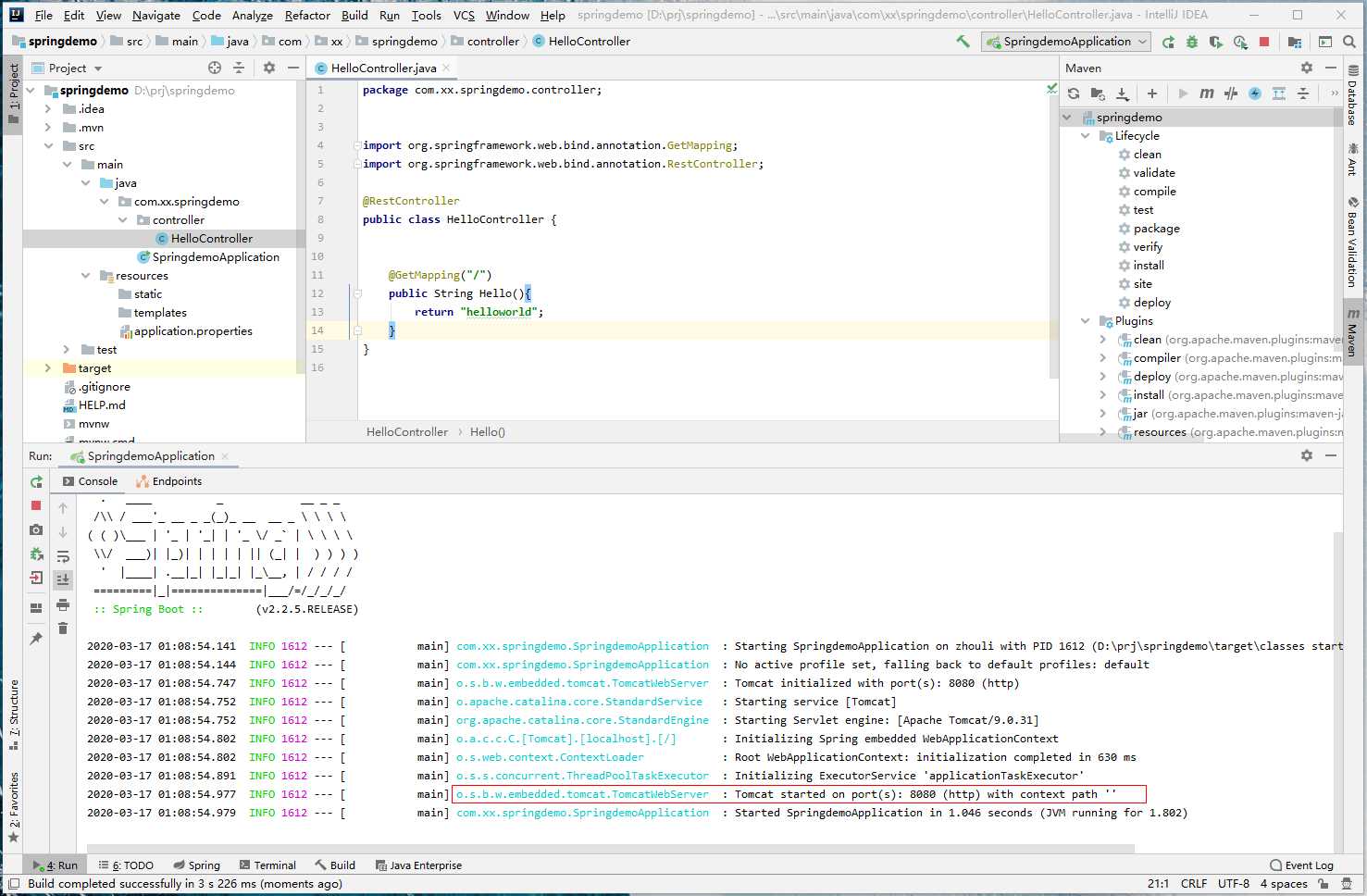
Task: Click CRLF line separator in status bar
Action: point(1194,884)
